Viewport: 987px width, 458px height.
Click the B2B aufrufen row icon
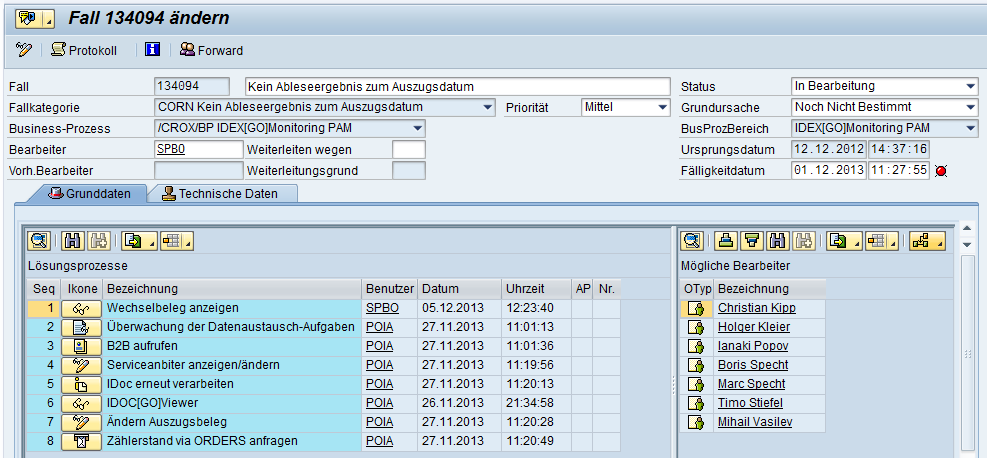coord(81,346)
